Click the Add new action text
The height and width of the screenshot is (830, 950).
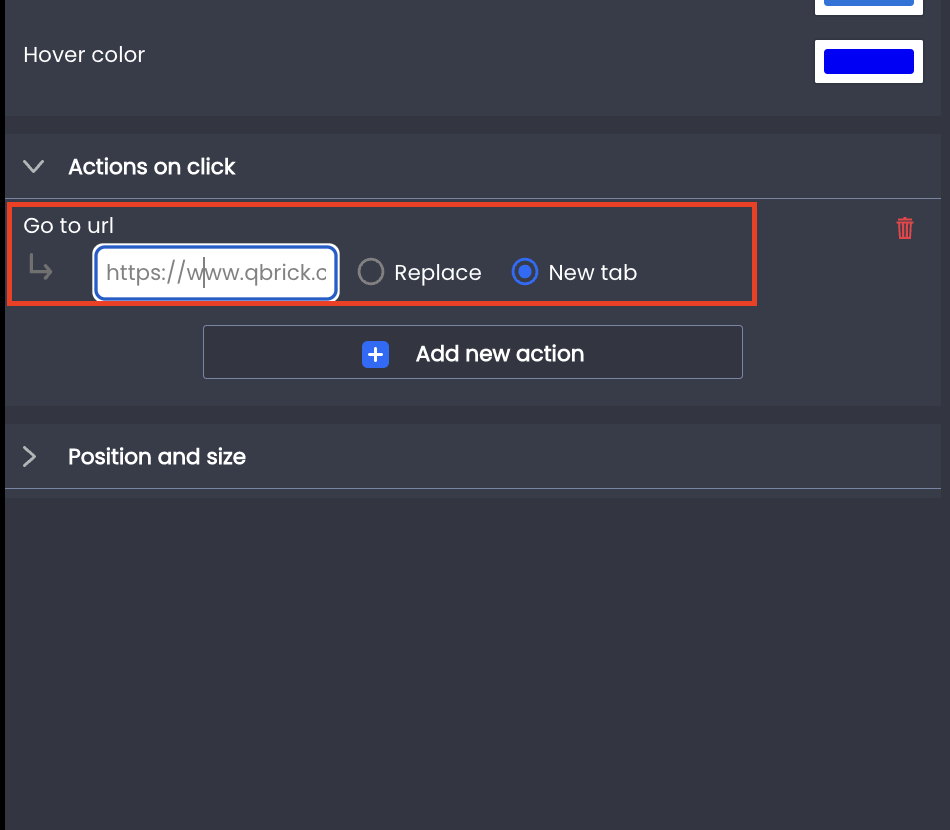[x=500, y=354]
